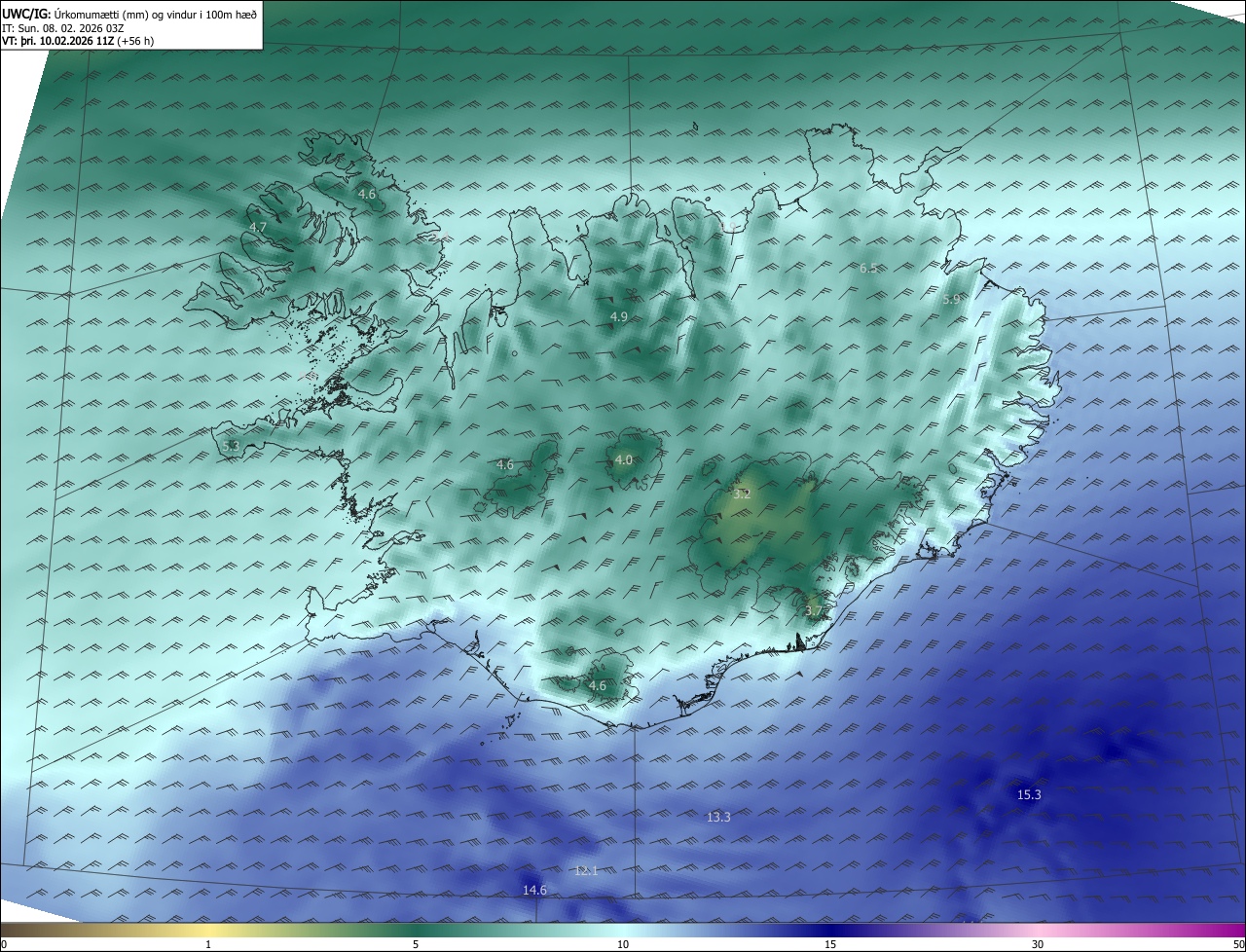The width and height of the screenshot is (1246, 952).
Task: Click the 'VT: þri. 10.02.2026 11Z (+56 h)' line
Action: (x=78, y=41)
